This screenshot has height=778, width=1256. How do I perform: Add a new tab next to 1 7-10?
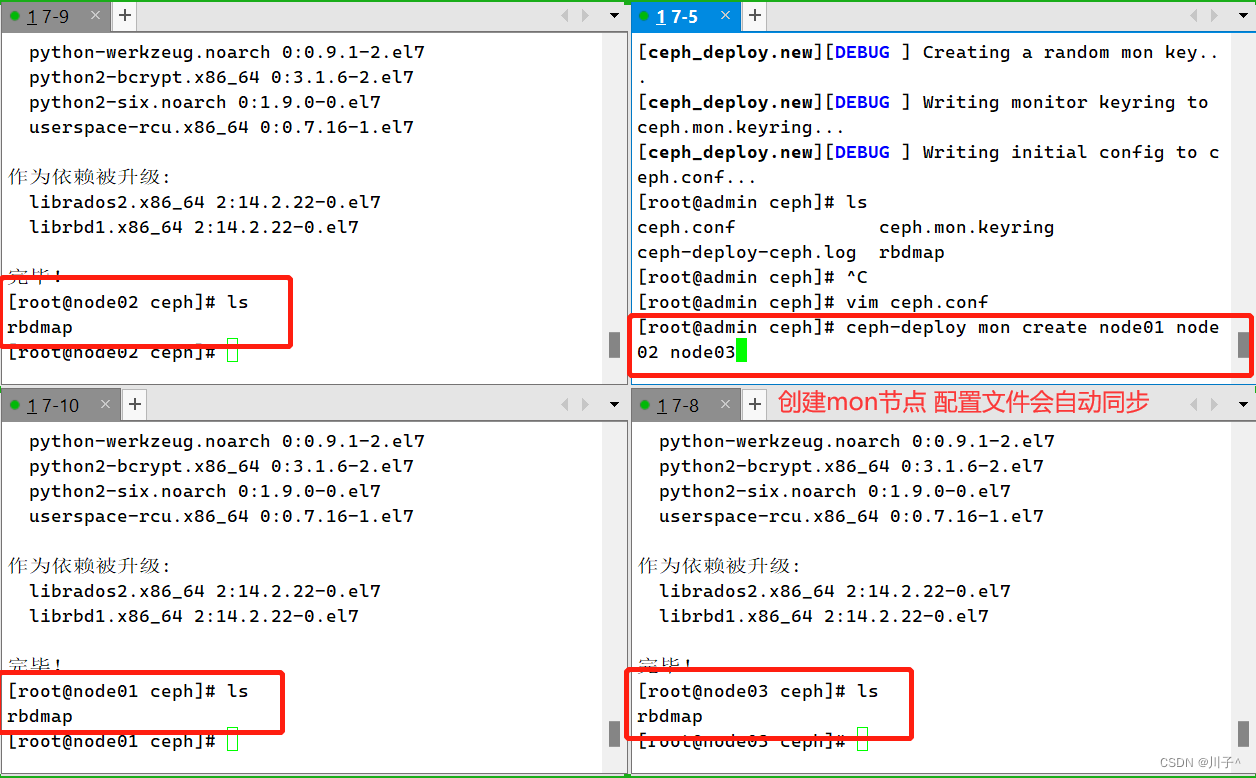134,405
